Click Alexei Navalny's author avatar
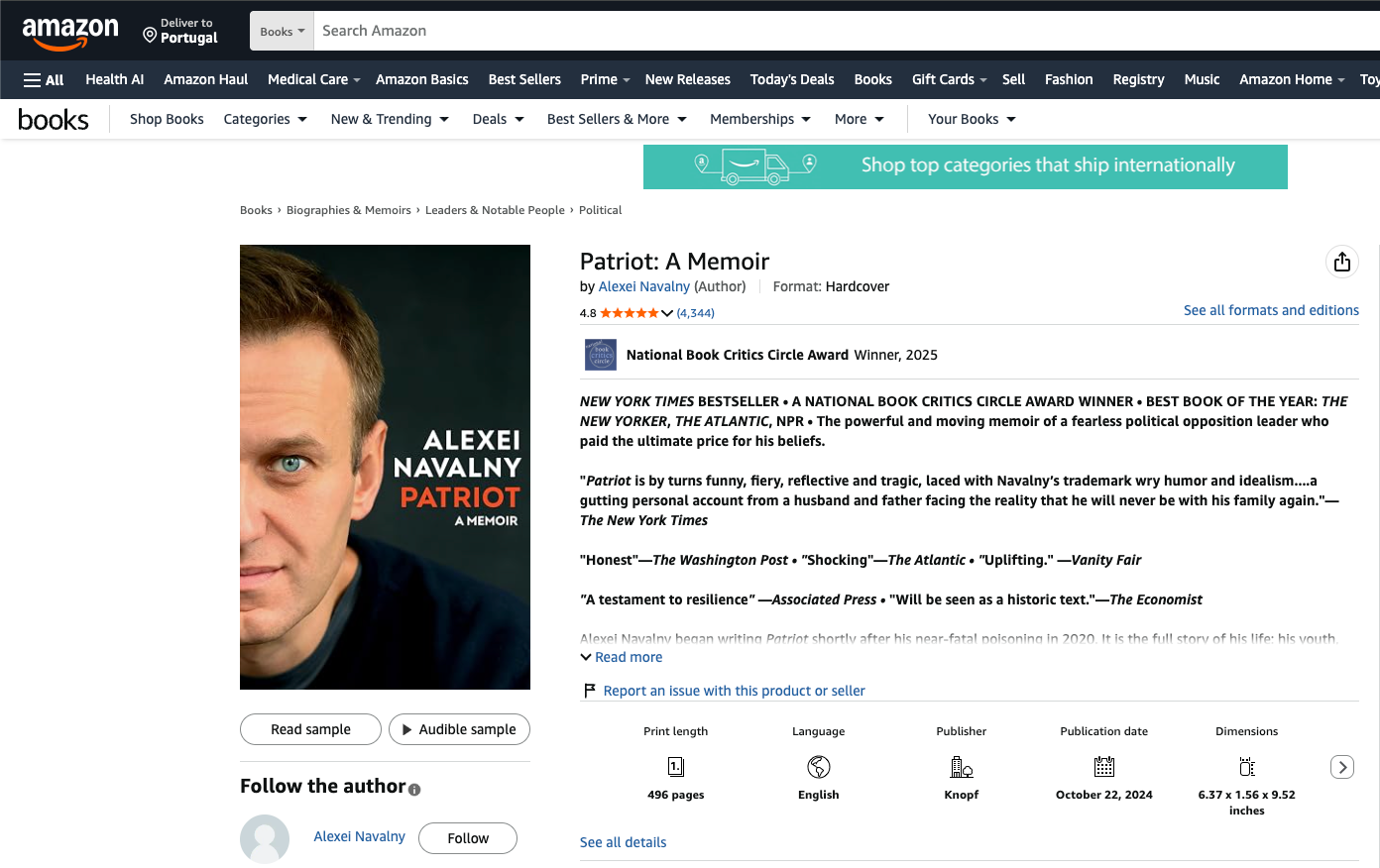This screenshot has height=868, width=1380. pos(265,839)
